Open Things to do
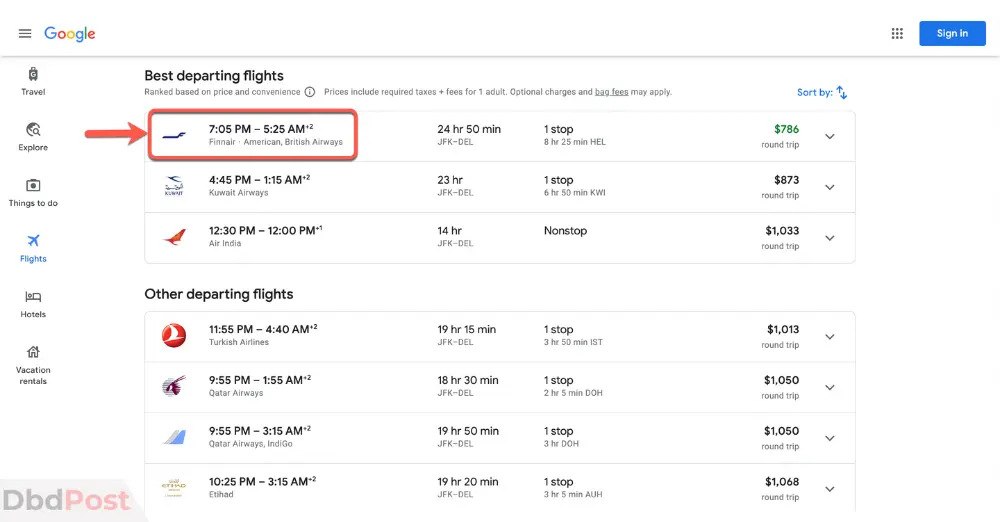The image size is (1000, 522). click(x=33, y=193)
